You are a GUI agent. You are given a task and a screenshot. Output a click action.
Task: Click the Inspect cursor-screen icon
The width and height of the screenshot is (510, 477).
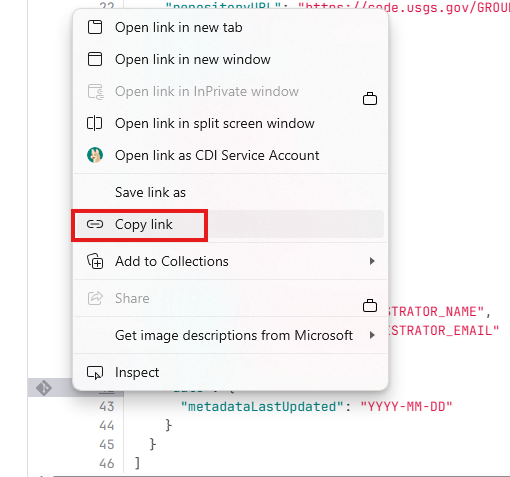tap(95, 373)
